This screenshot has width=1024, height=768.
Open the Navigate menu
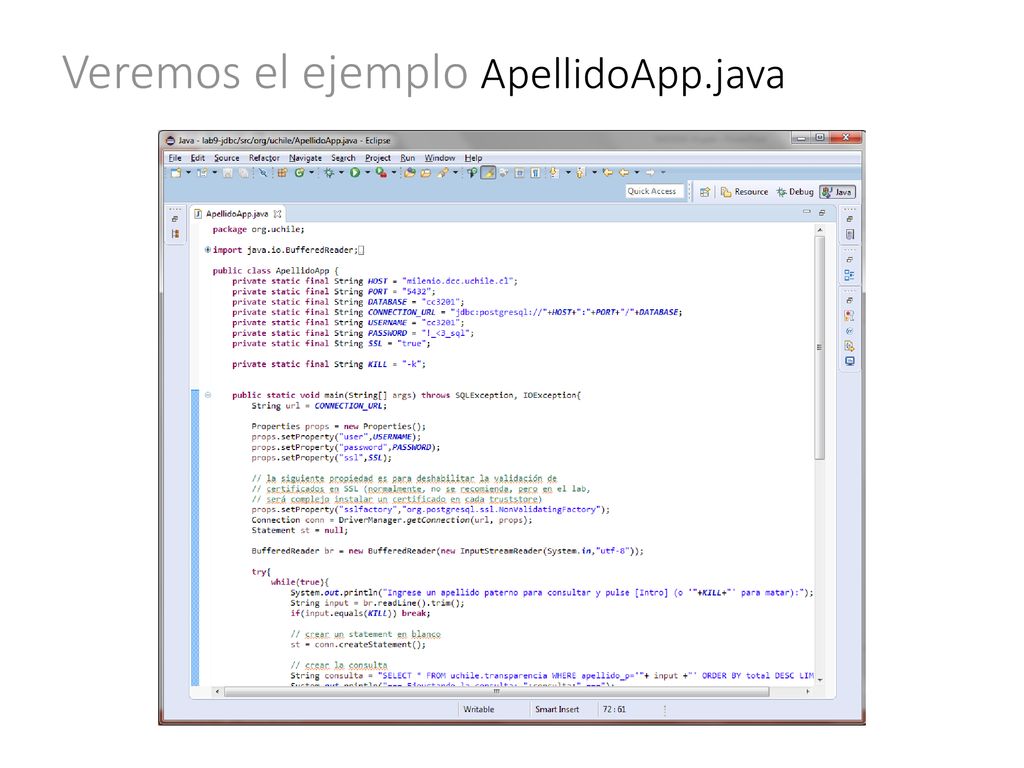click(x=305, y=158)
